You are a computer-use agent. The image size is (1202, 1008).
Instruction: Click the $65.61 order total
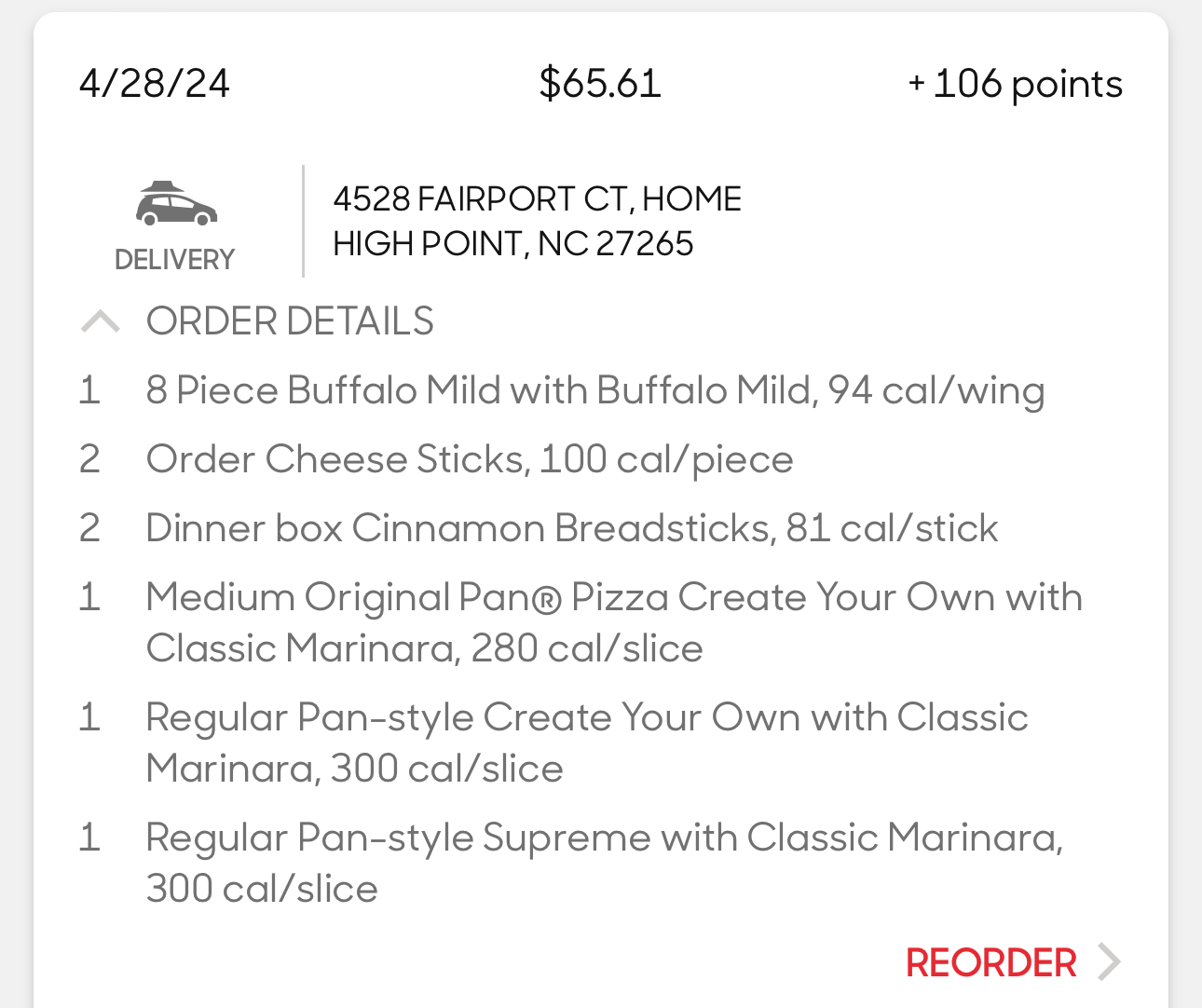(x=600, y=83)
